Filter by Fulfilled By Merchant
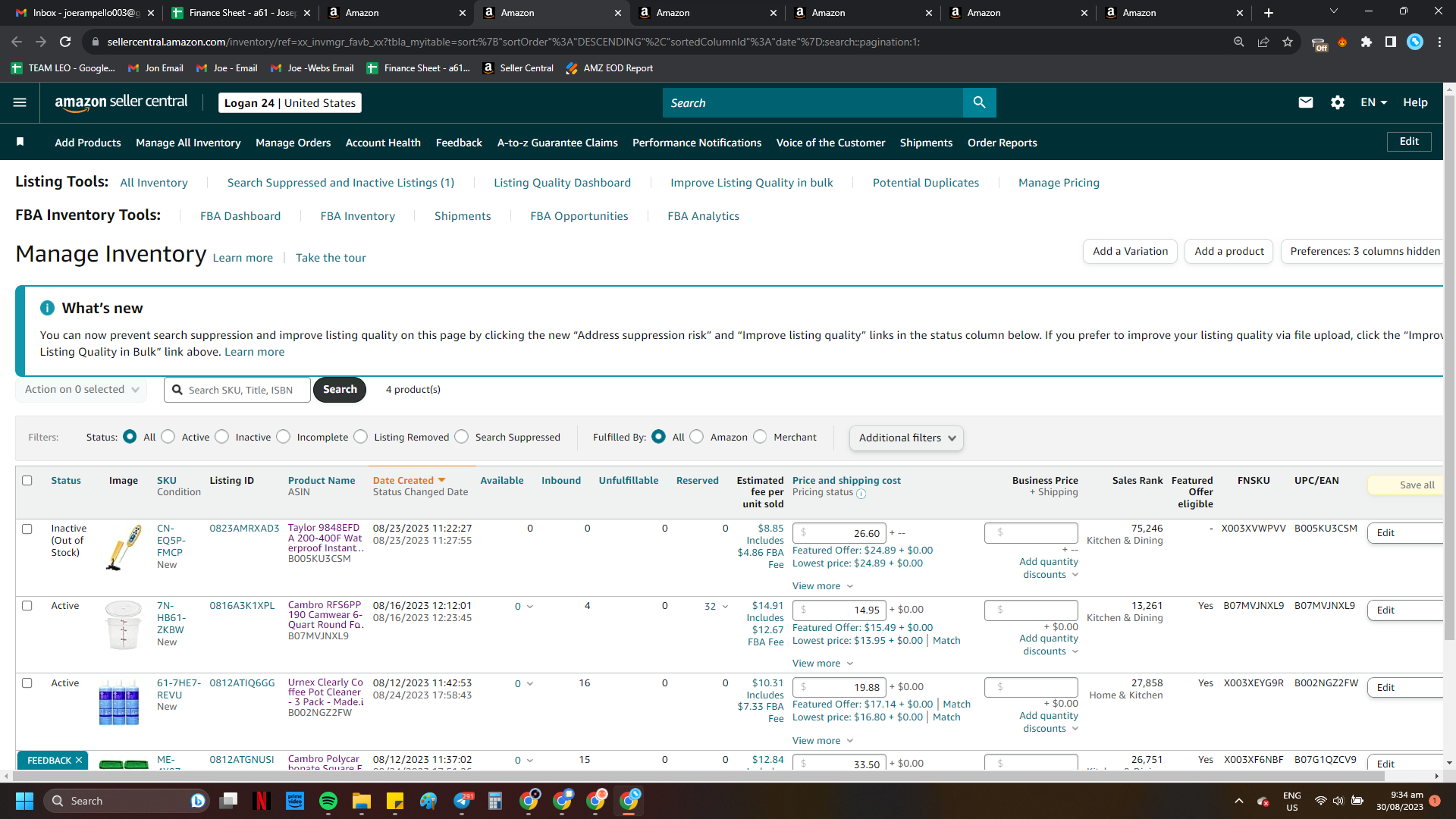 [x=761, y=437]
